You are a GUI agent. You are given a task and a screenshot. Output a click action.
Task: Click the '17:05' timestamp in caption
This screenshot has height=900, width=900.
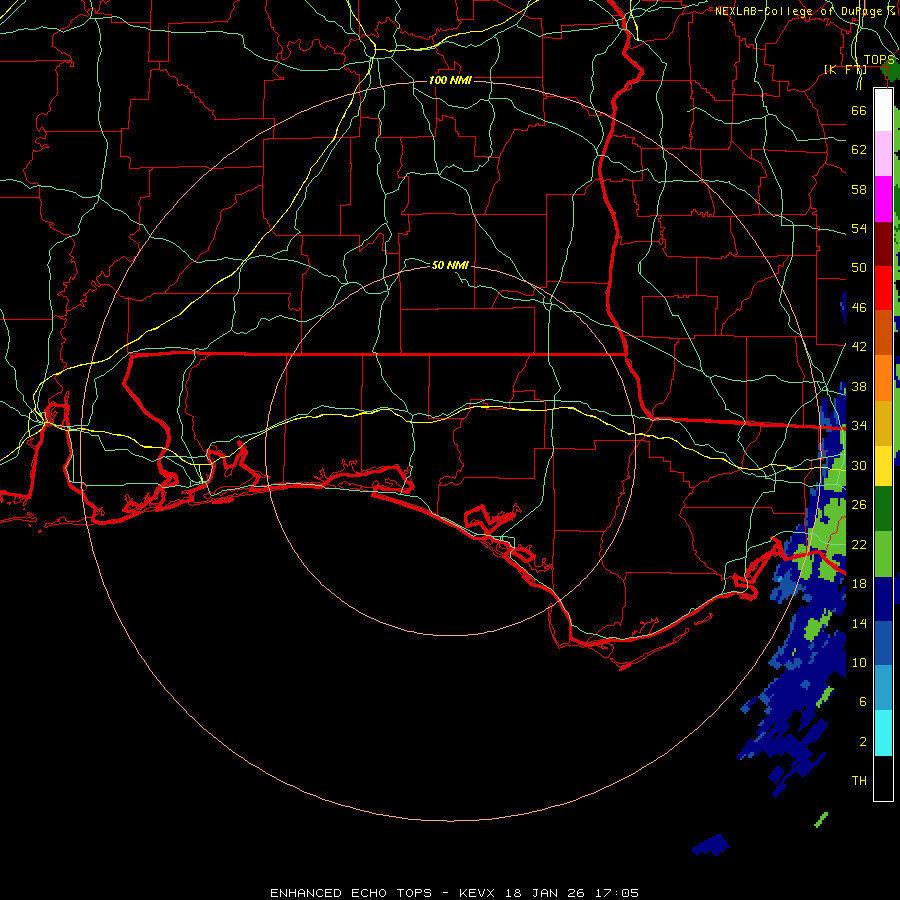(616, 893)
